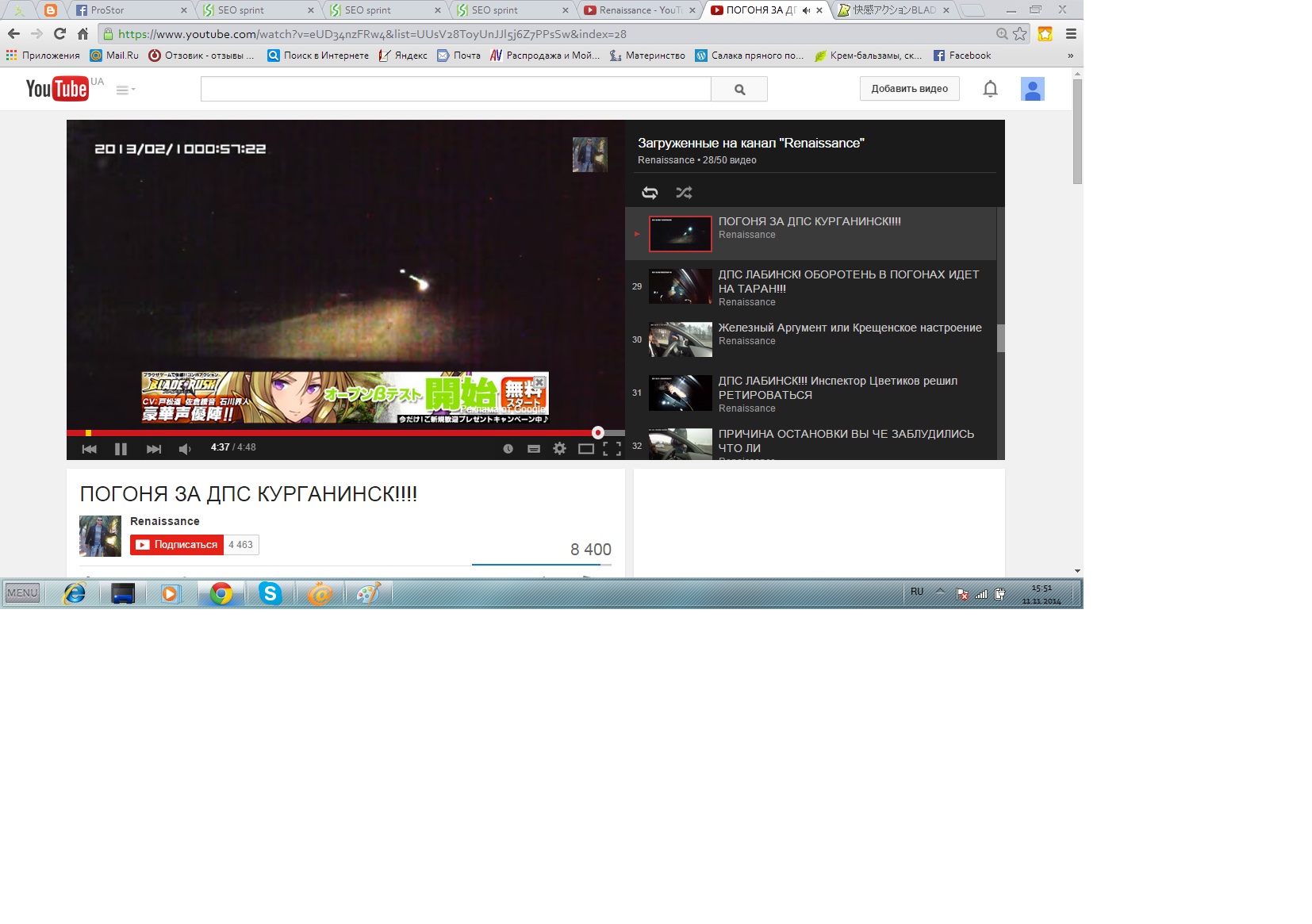Play the previous video in playlist
Image resolution: width=1312 pixels, height=924 pixels.
point(89,449)
